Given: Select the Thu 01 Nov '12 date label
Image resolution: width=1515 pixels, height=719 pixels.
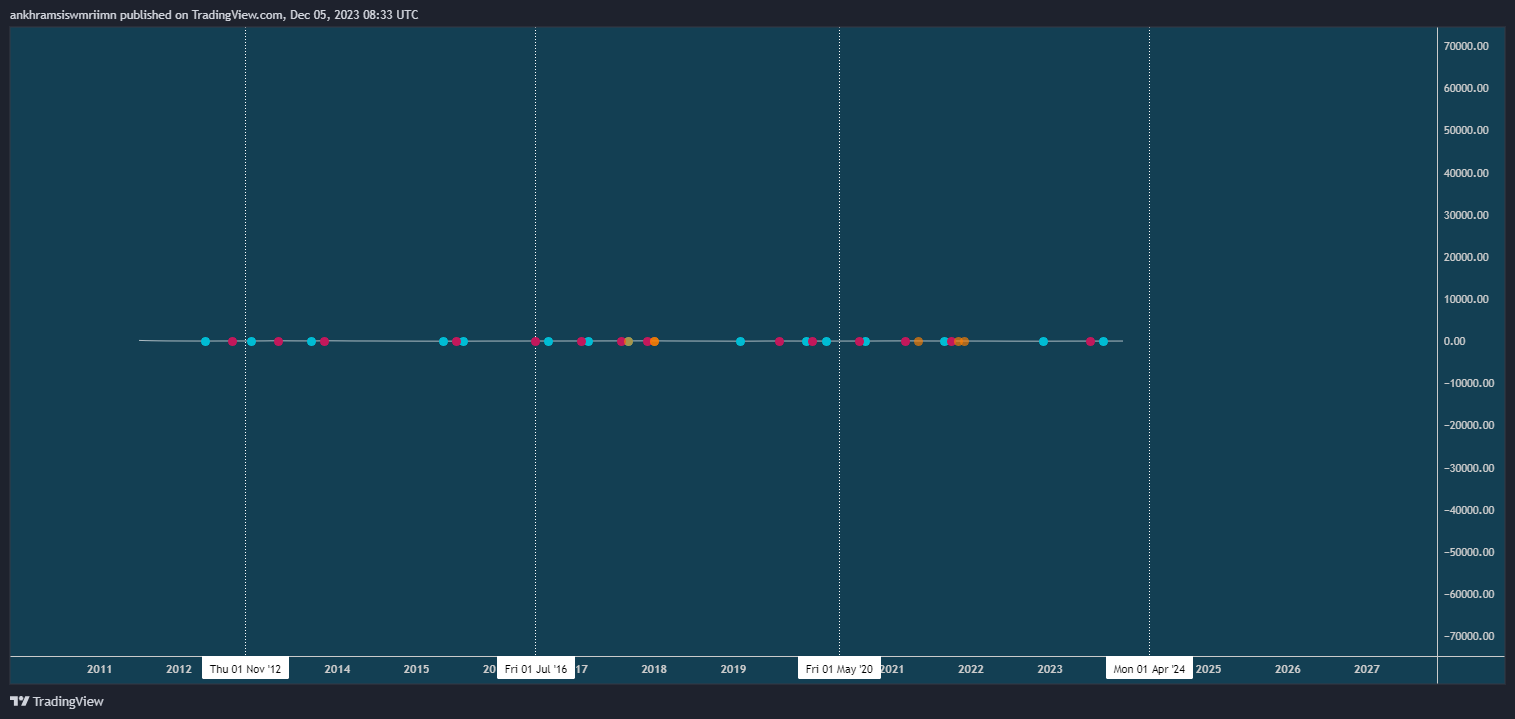Looking at the screenshot, I should [245, 669].
